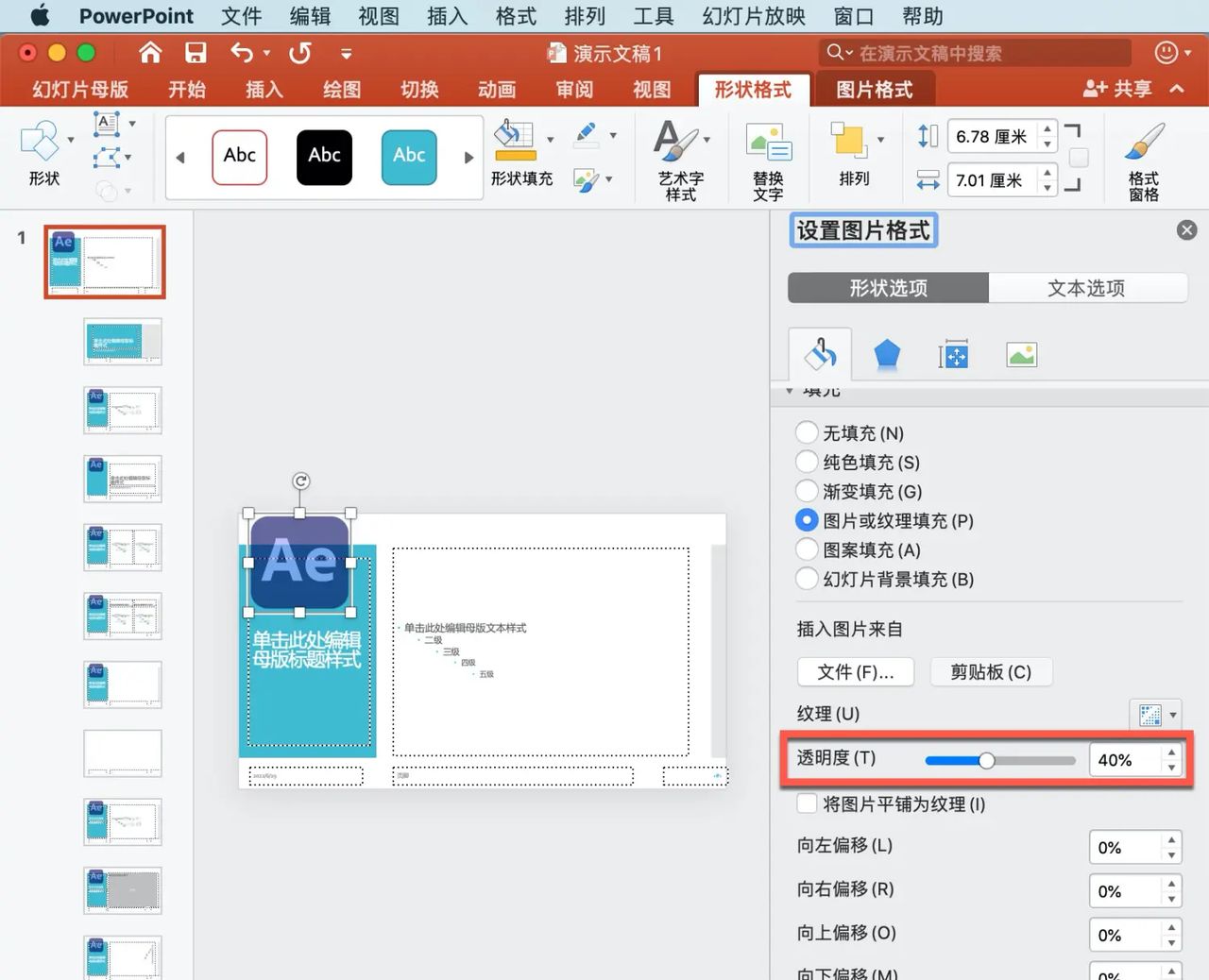Viewport: 1209px width, 980px height.
Task: Collapse the 填充 section triangle
Action: 791,389
